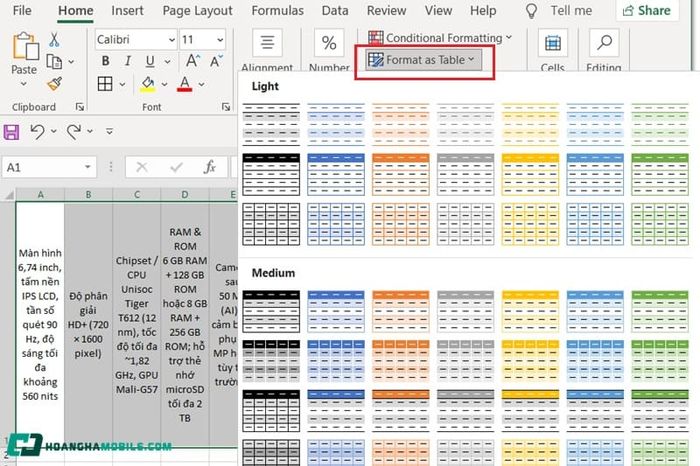The image size is (700, 466).
Task: Select the Format Painter brush
Action: 54,83
